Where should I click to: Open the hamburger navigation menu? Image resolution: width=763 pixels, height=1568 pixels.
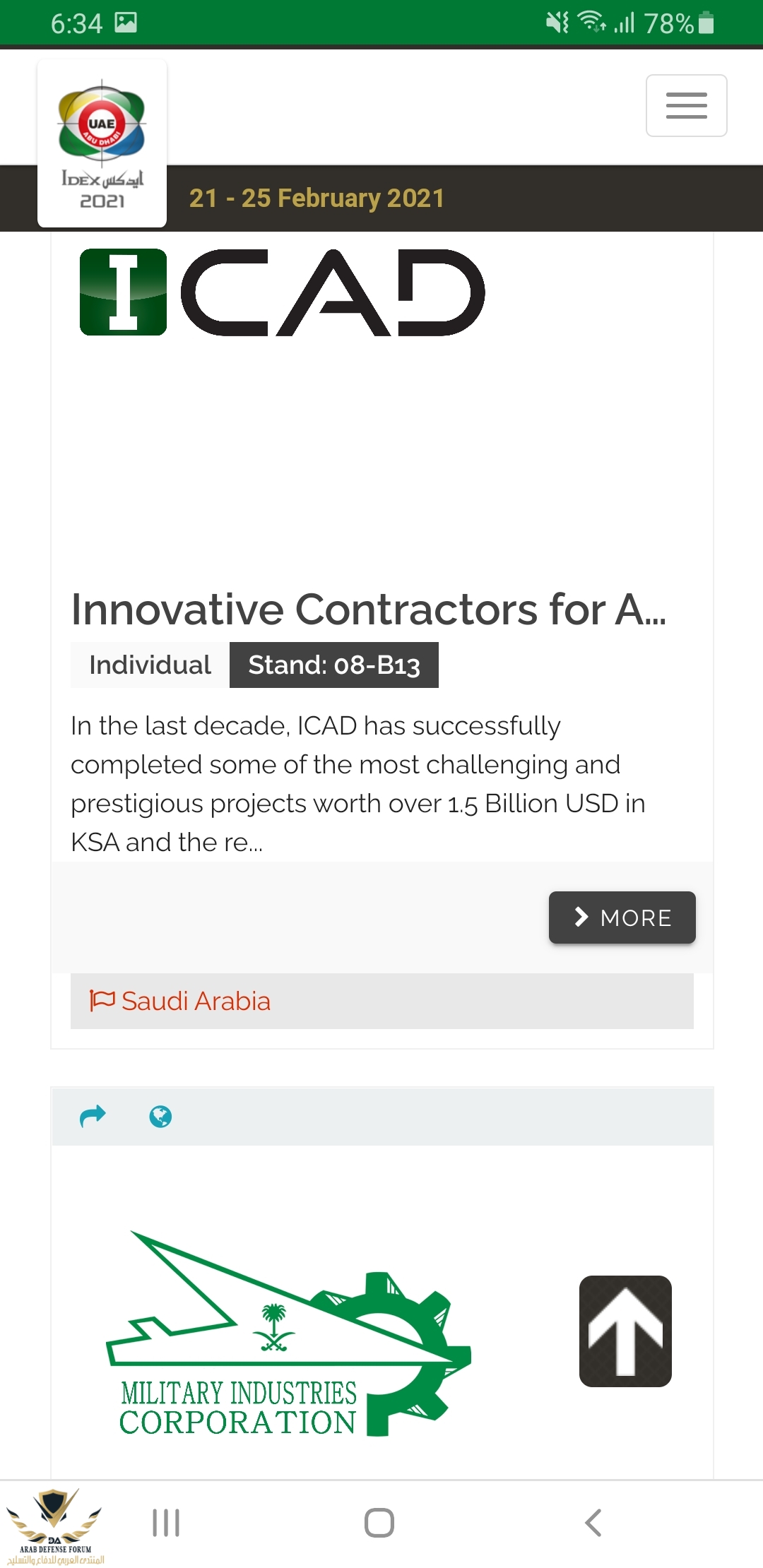(686, 105)
